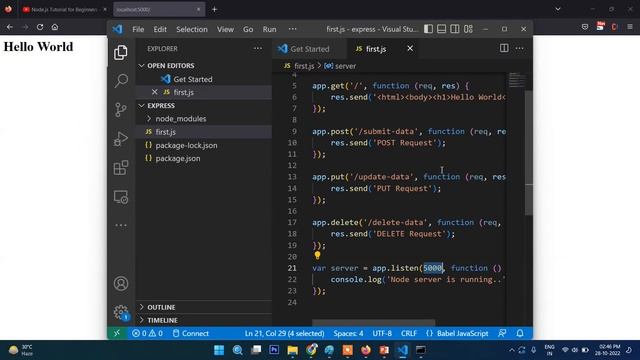Open package-lock.json in explorer
Image resolution: width=640 pixels, height=360 pixels.
pos(186,145)
